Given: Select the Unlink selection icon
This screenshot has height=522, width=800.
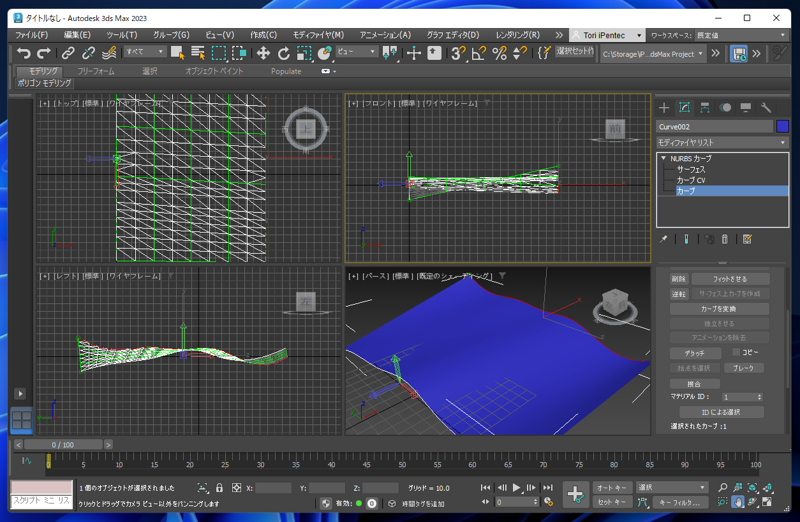Looking at the screenshot, I should 88,53.
